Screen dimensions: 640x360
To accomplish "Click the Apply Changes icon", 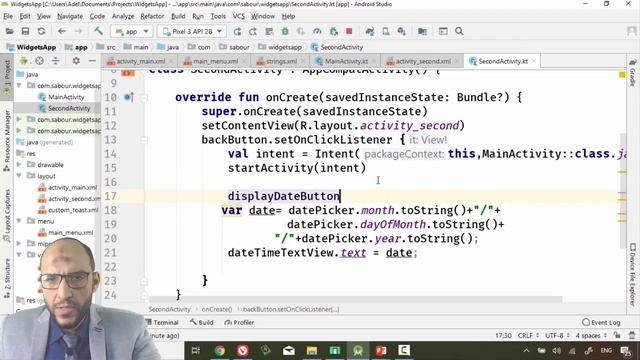I will point(253,31).
